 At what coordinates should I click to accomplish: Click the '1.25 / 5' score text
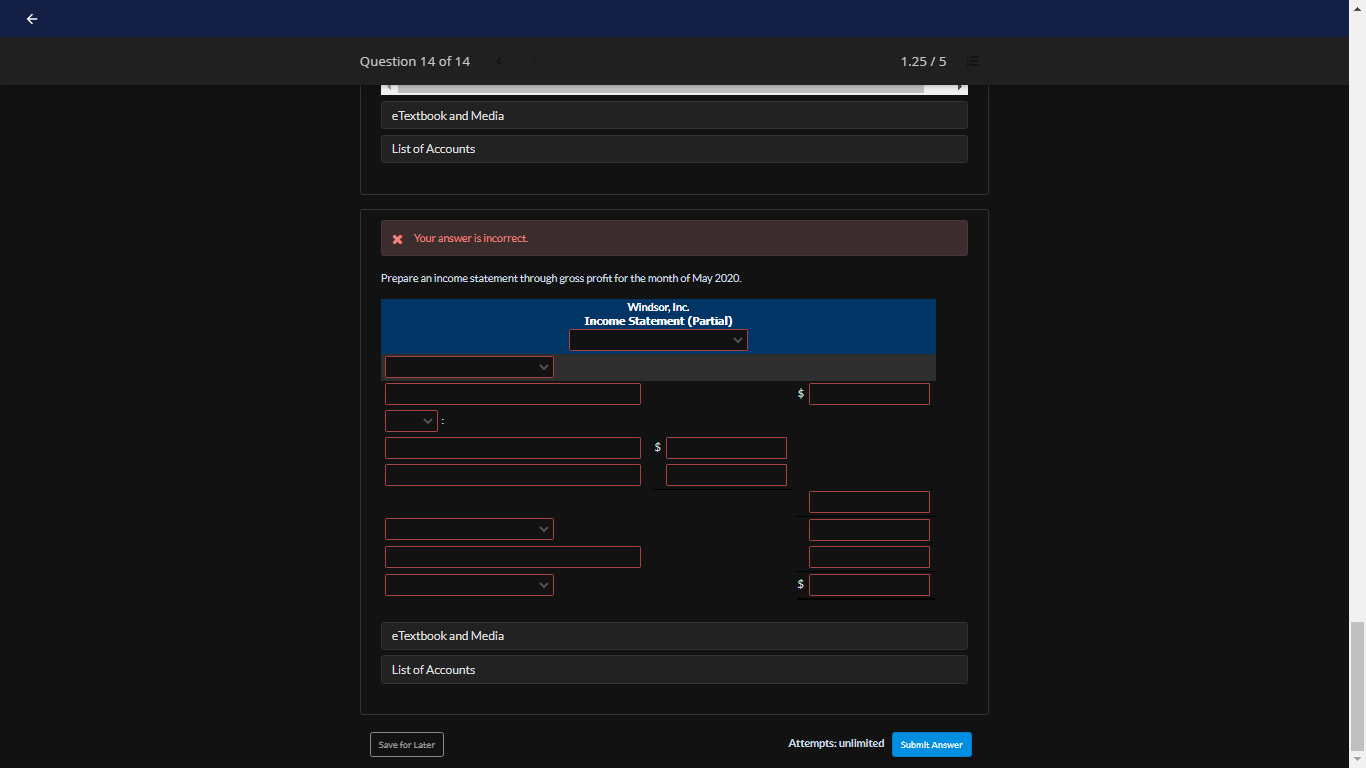pyautogui.click(x=923, y=62)
